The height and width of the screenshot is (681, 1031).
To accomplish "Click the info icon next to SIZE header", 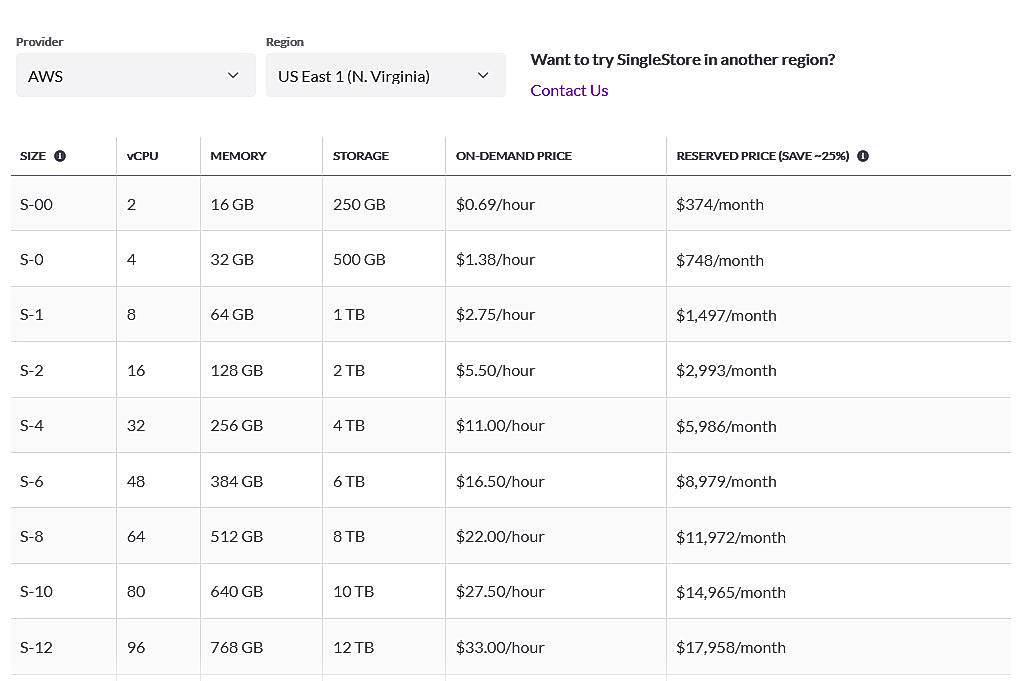I will pyautogui.click(x=60, y=156).
